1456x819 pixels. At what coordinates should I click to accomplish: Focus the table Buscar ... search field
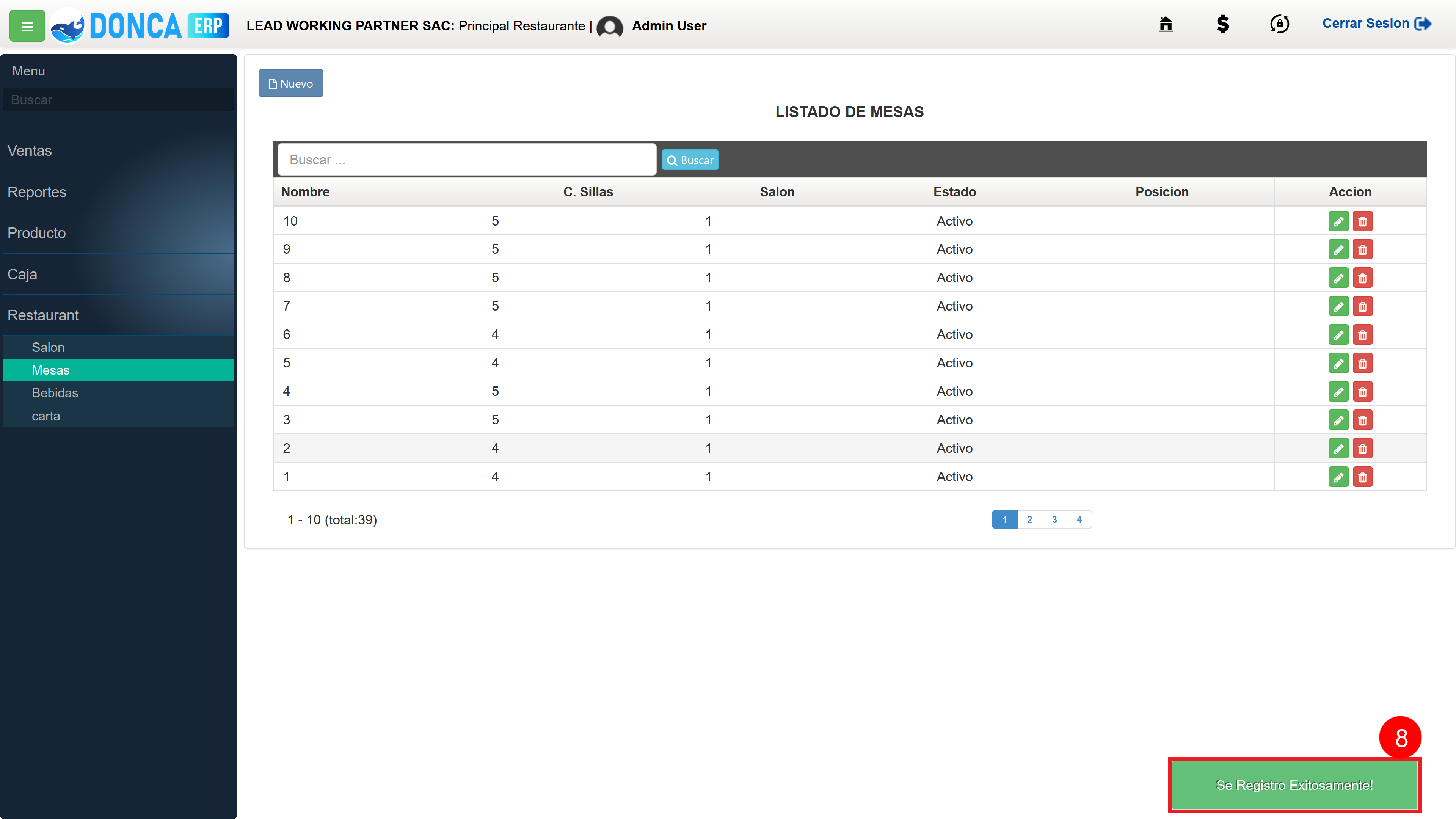coord(467,159)
